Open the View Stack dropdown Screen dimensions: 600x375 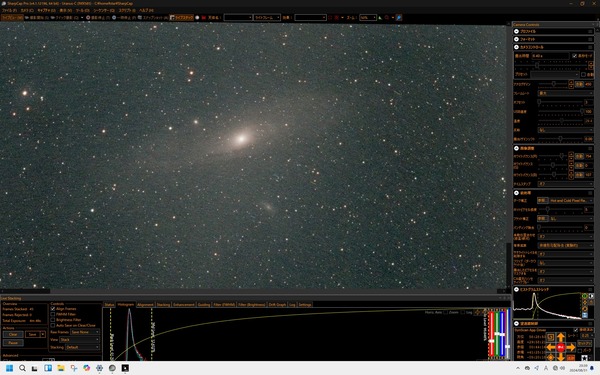[80, 339]
